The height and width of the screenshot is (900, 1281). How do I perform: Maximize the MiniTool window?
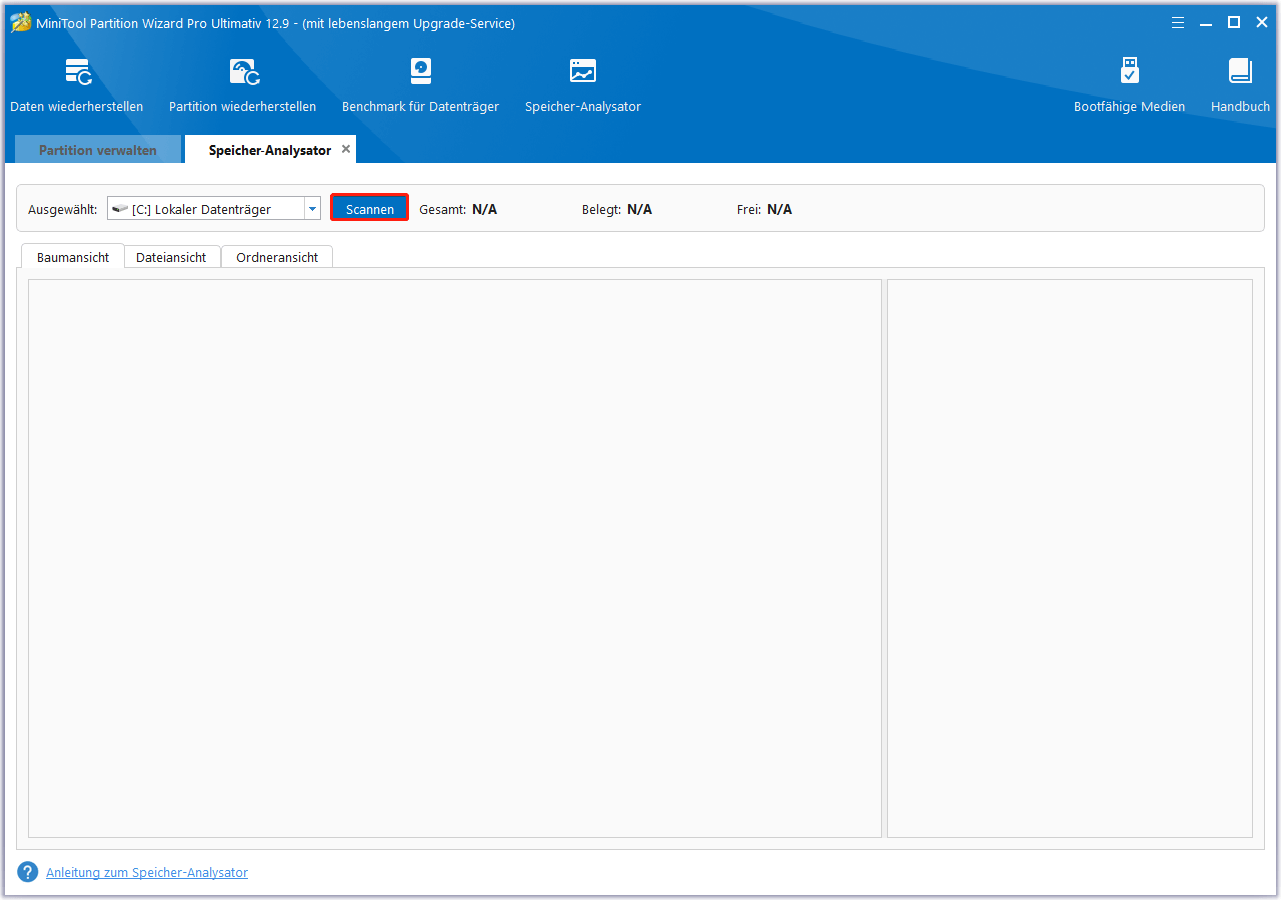pyautogui.click(x=1234, y=22)
